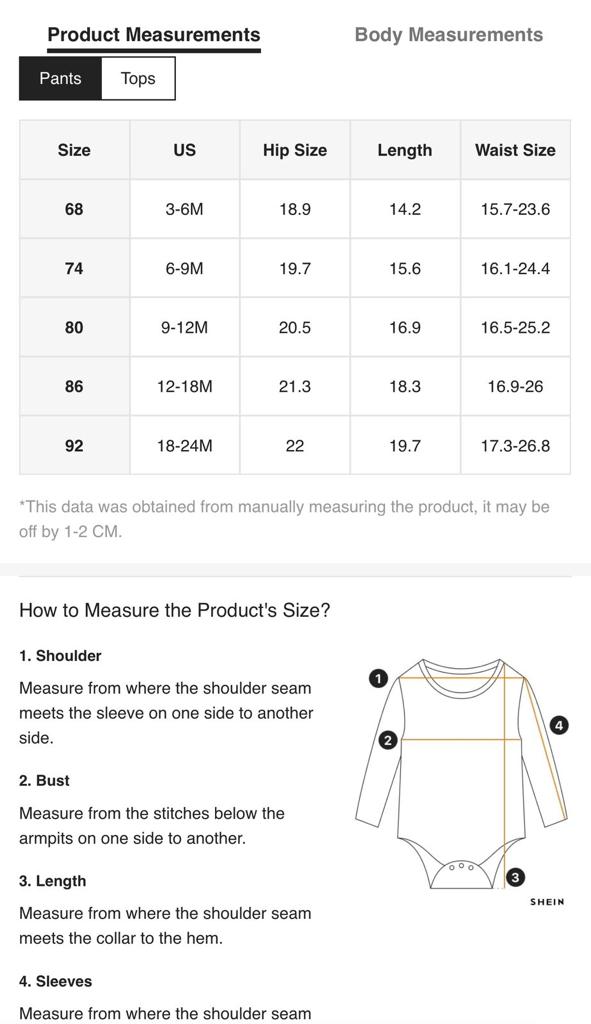Select the Pants size chart button

tap(60, 78)
